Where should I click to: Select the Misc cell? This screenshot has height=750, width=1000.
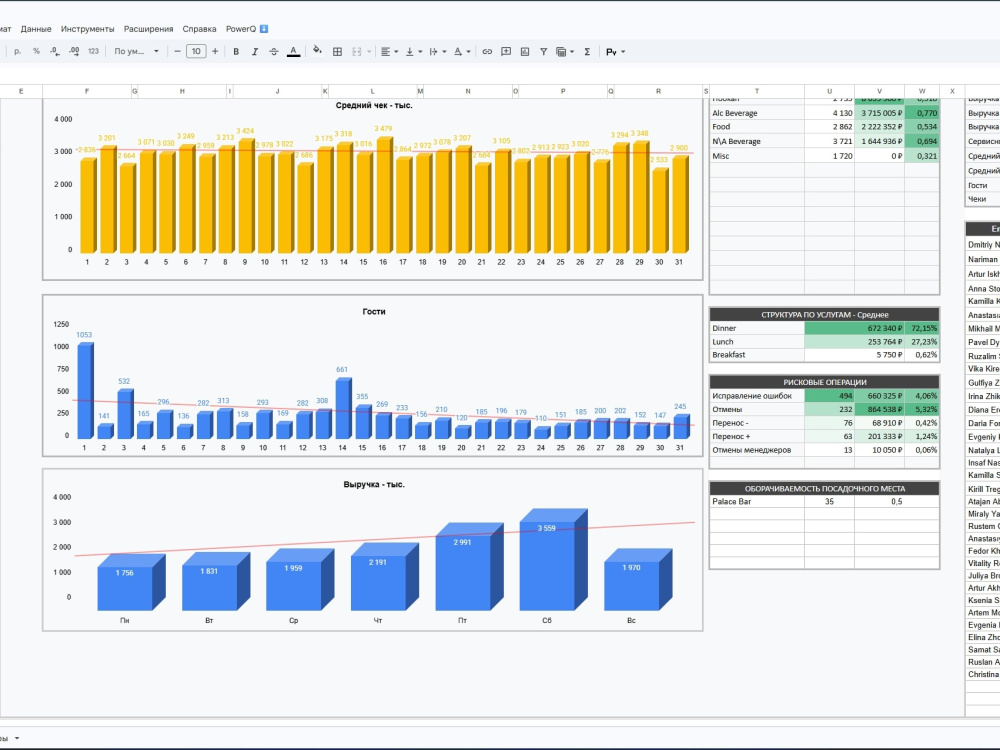click(x=756, y=156)
